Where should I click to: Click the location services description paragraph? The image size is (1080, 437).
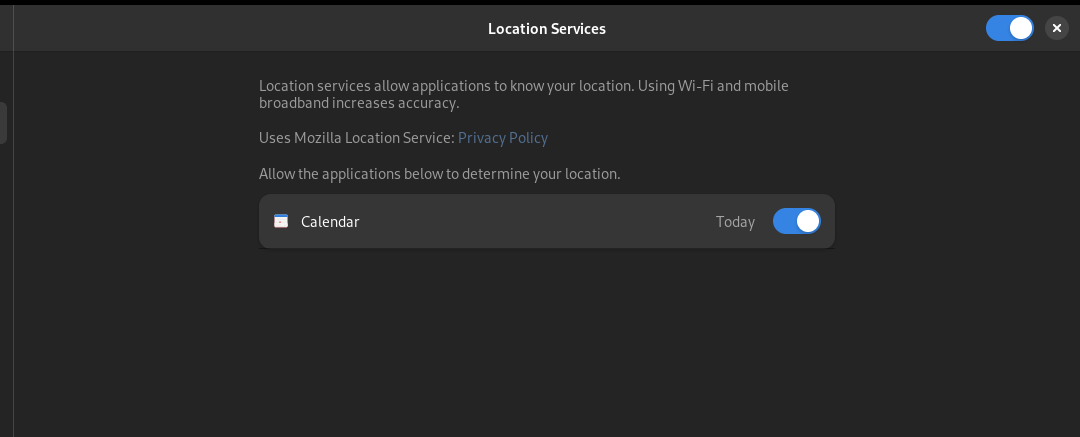[x=523, y=94]
